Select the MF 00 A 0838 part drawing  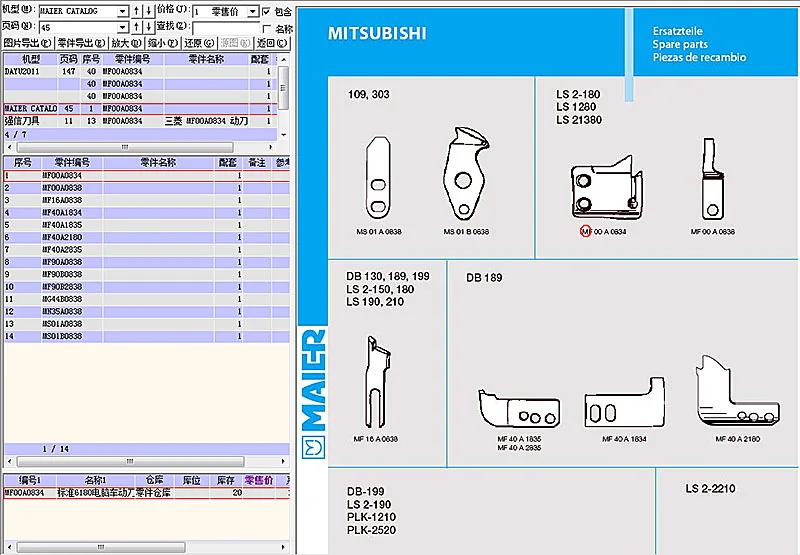pos(713,179)
